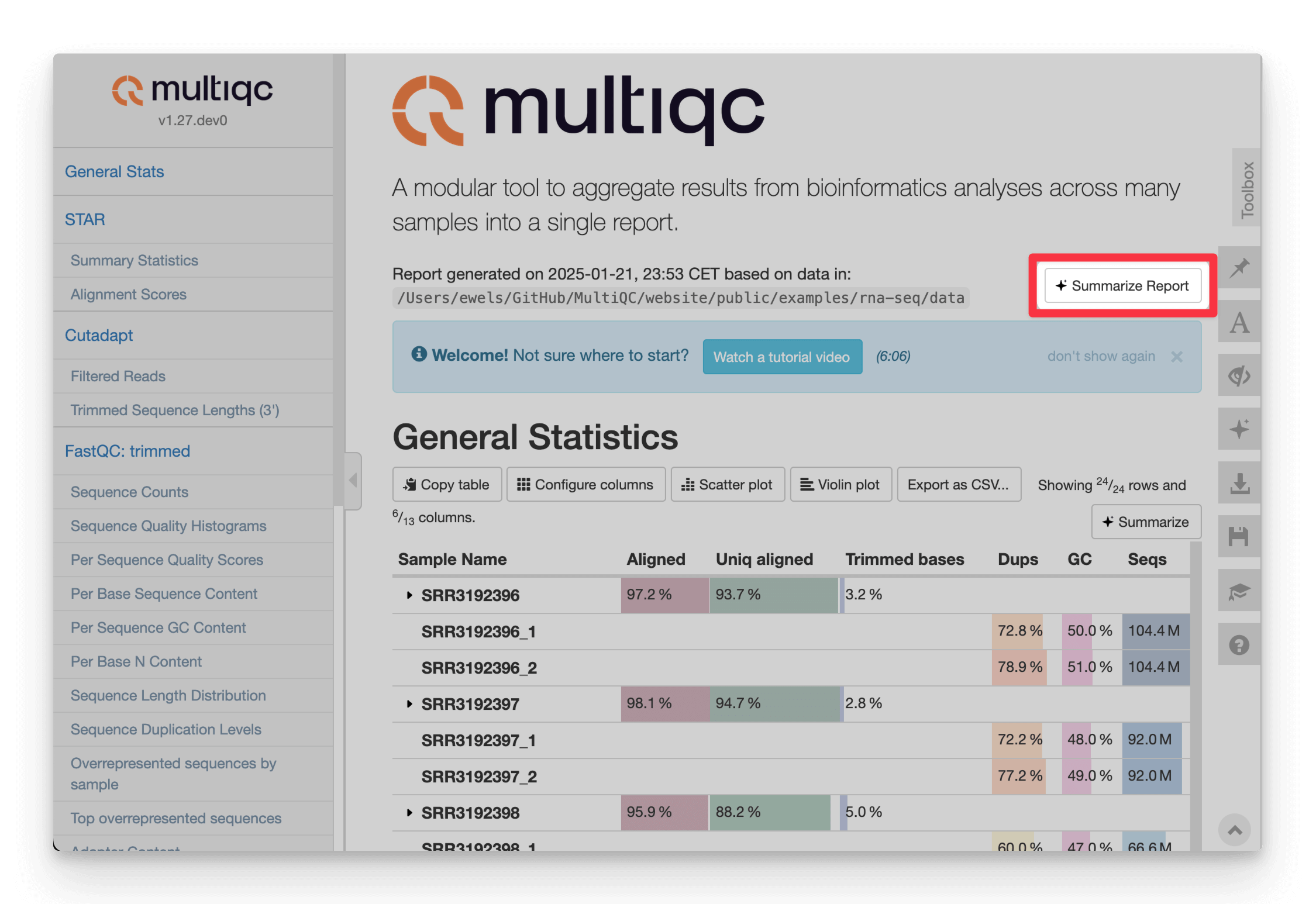Navigate to General Stats in the sidebar
This screenshot has width=1316, height=904.
pos(115,171)
